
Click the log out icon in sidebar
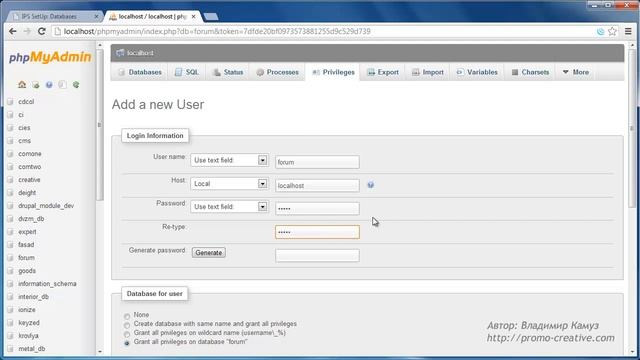(36, 84)
